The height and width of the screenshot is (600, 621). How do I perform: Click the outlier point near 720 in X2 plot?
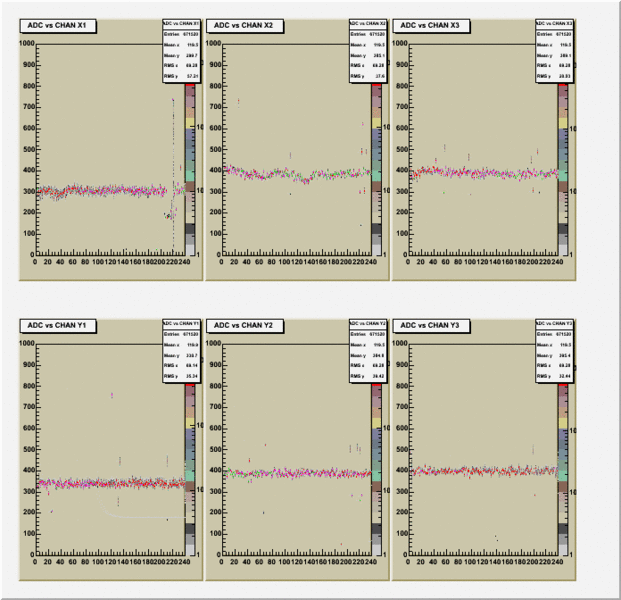pyautogui.click(x=238, y=102)
